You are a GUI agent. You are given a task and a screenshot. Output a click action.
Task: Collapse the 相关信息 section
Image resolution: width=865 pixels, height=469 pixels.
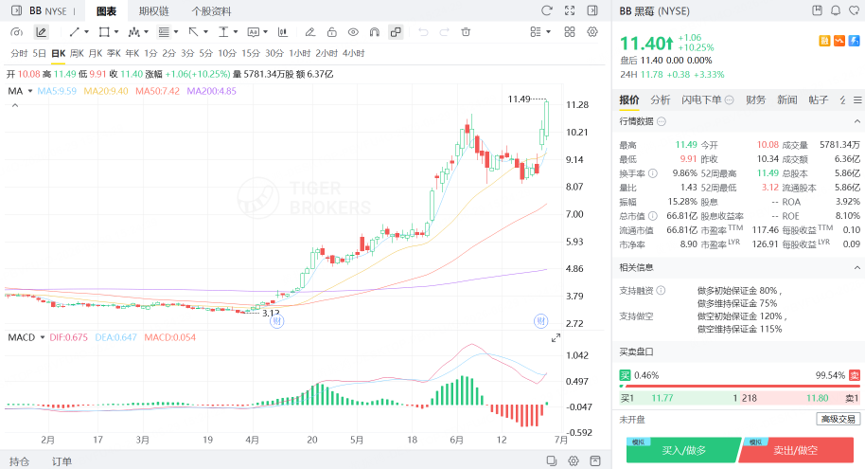[857, 268]
